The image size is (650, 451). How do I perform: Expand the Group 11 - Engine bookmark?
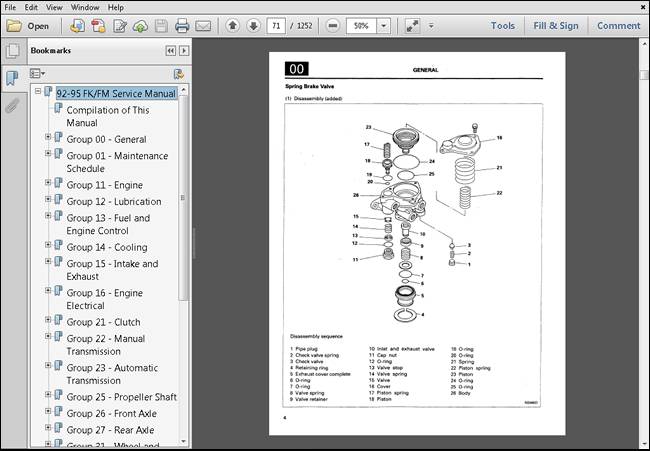48,182
